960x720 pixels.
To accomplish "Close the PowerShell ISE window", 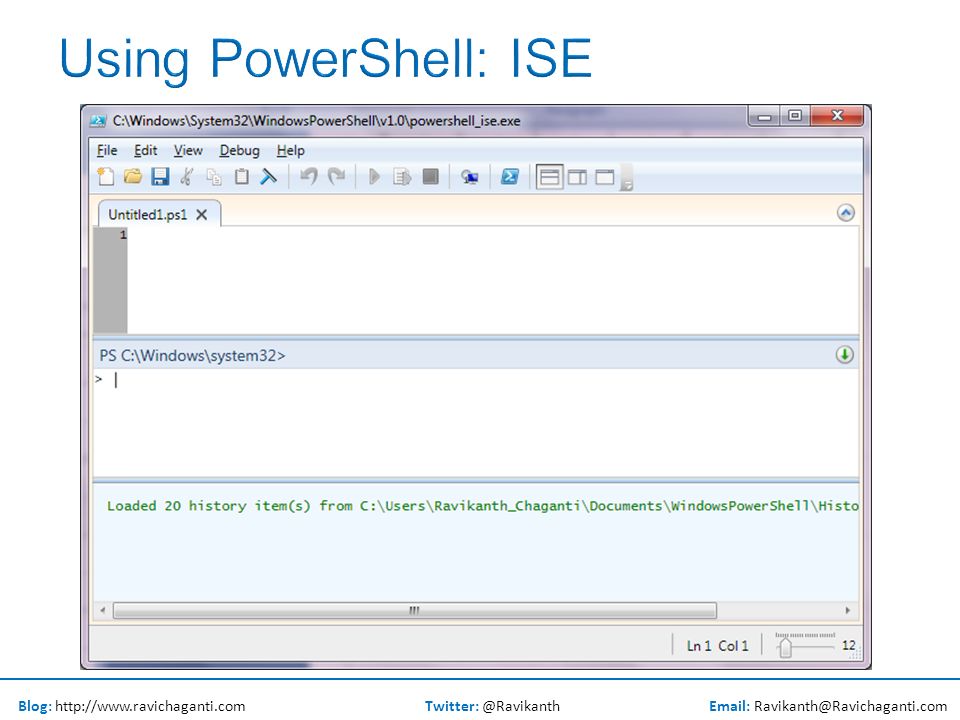I will [x=838, y=116].
